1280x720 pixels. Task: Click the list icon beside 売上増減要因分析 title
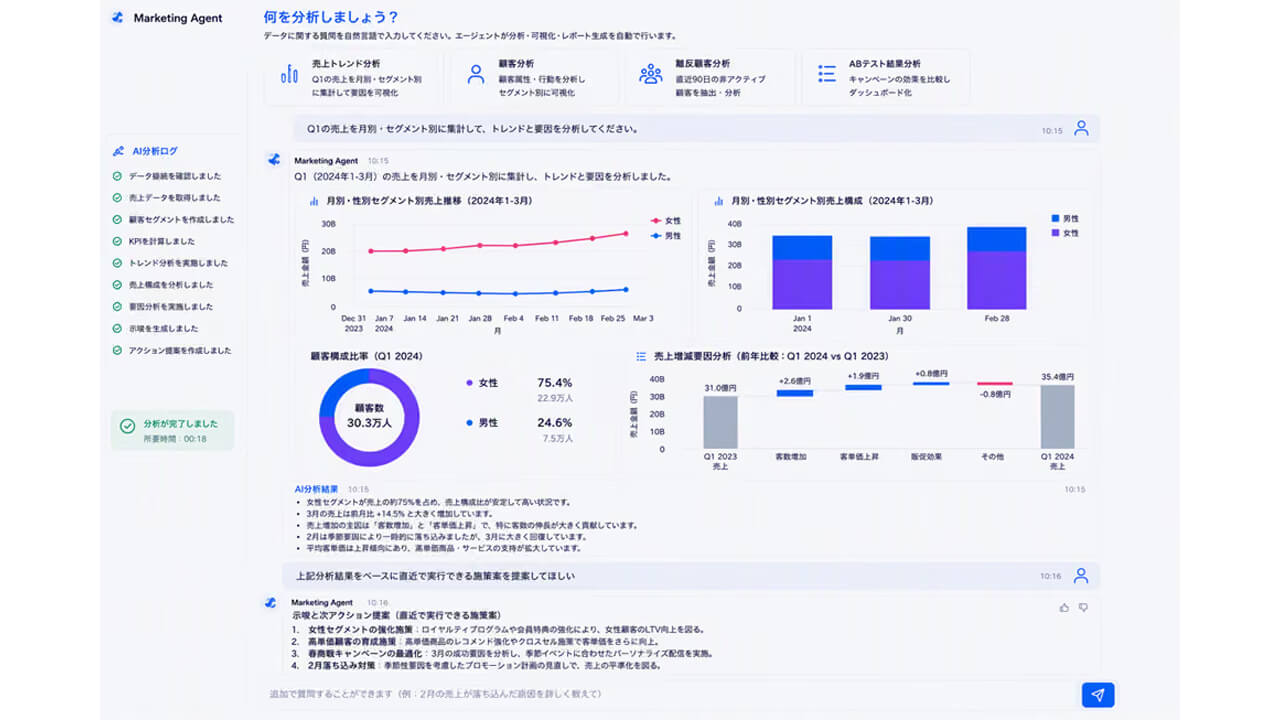click(x=642, y=356)
